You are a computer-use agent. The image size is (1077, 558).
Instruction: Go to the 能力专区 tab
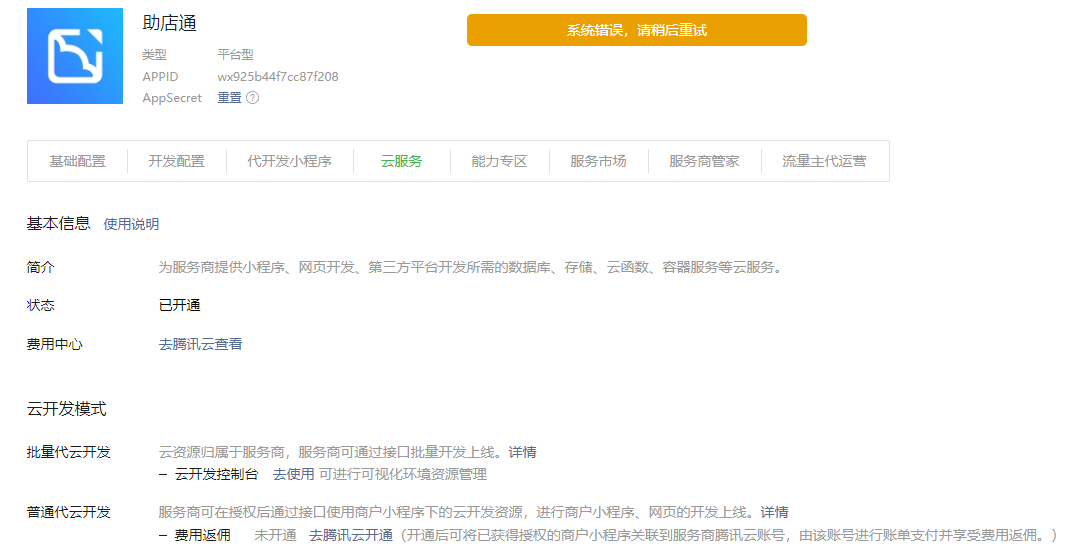pyautogui.click(x=499, y=161)
